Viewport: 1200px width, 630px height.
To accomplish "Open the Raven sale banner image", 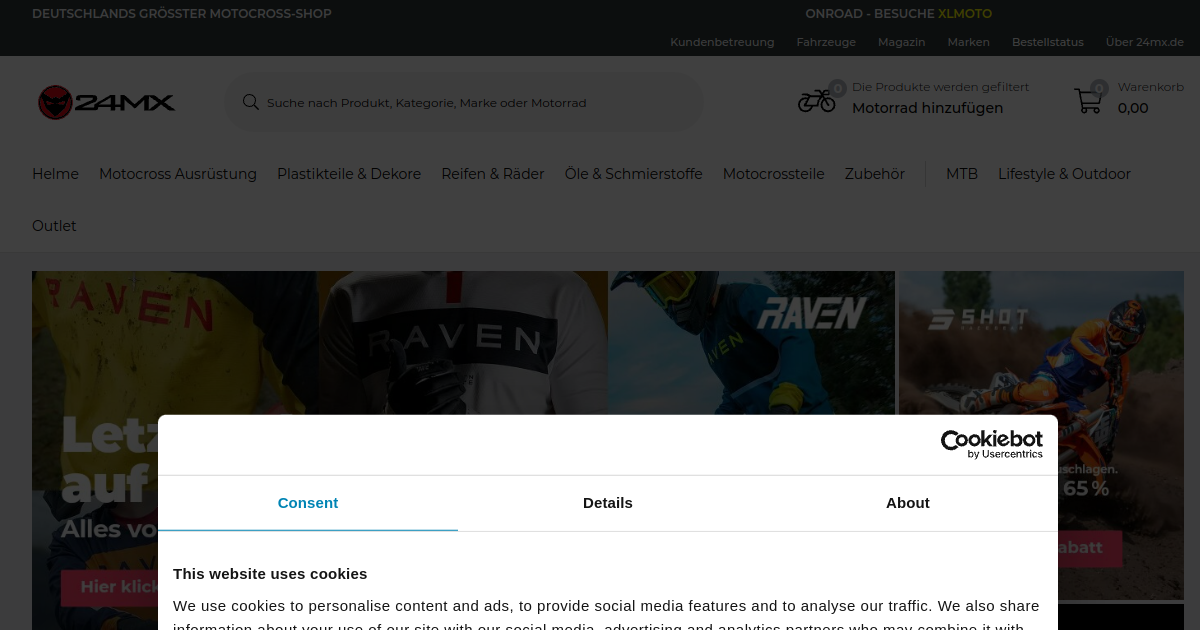I will pos(463,343).
